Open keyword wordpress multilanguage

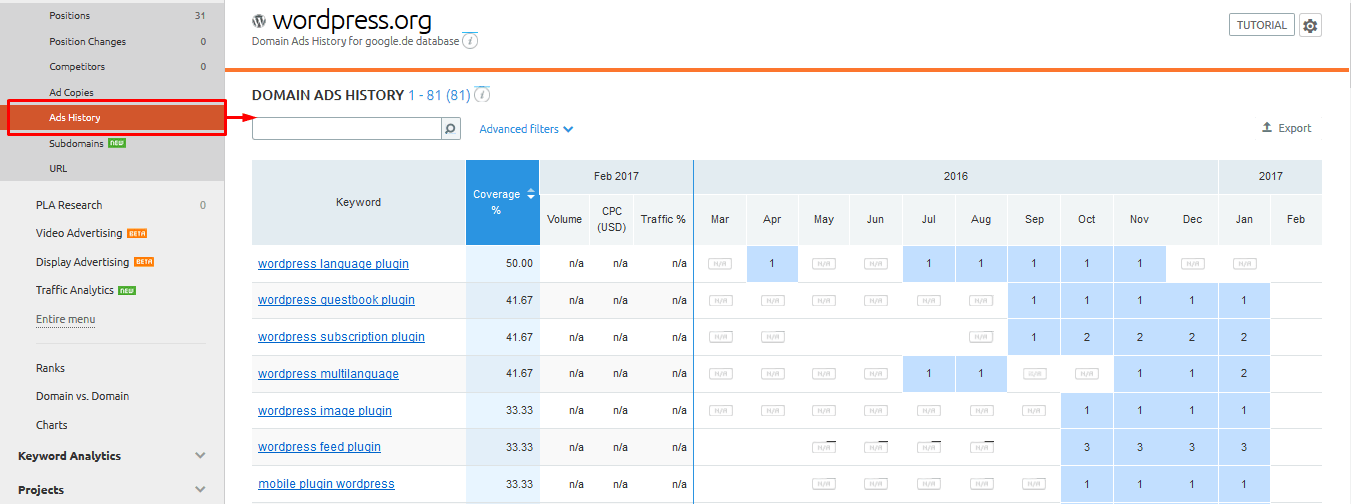coord(328,374)
